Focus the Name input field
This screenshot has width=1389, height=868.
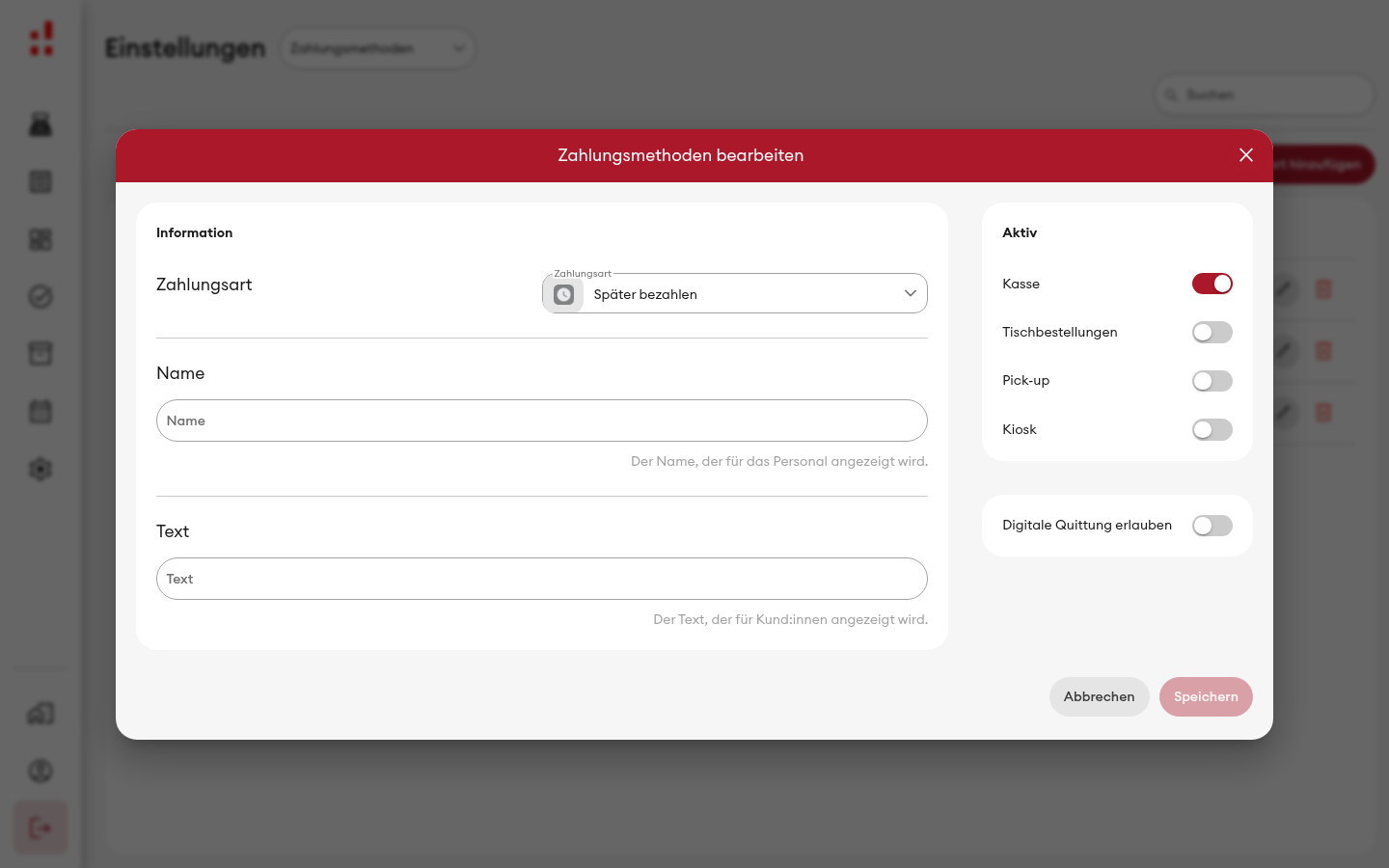tap(542, 420)
